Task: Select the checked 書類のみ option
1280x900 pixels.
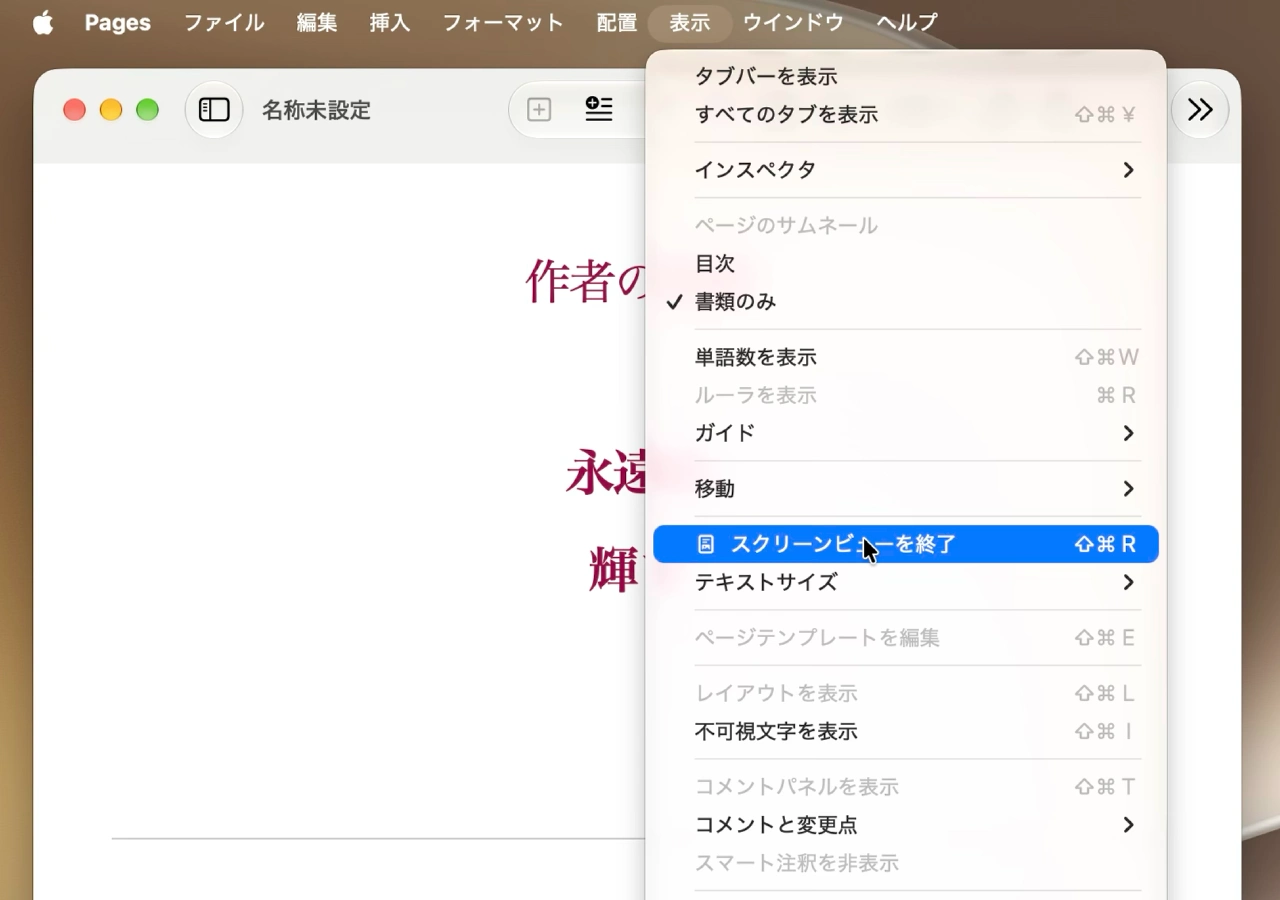Action: click(x=906, y=302)
